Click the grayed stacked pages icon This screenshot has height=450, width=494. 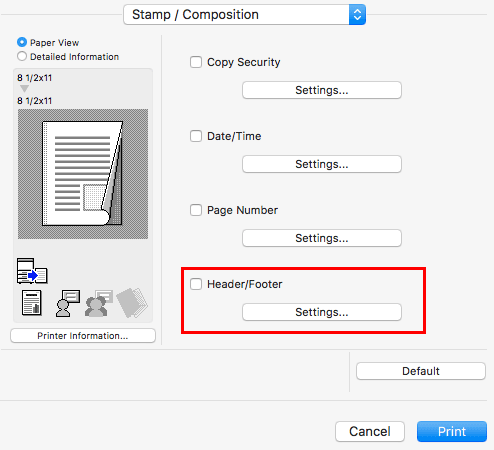pyautogui.click(x=132, y=303)
